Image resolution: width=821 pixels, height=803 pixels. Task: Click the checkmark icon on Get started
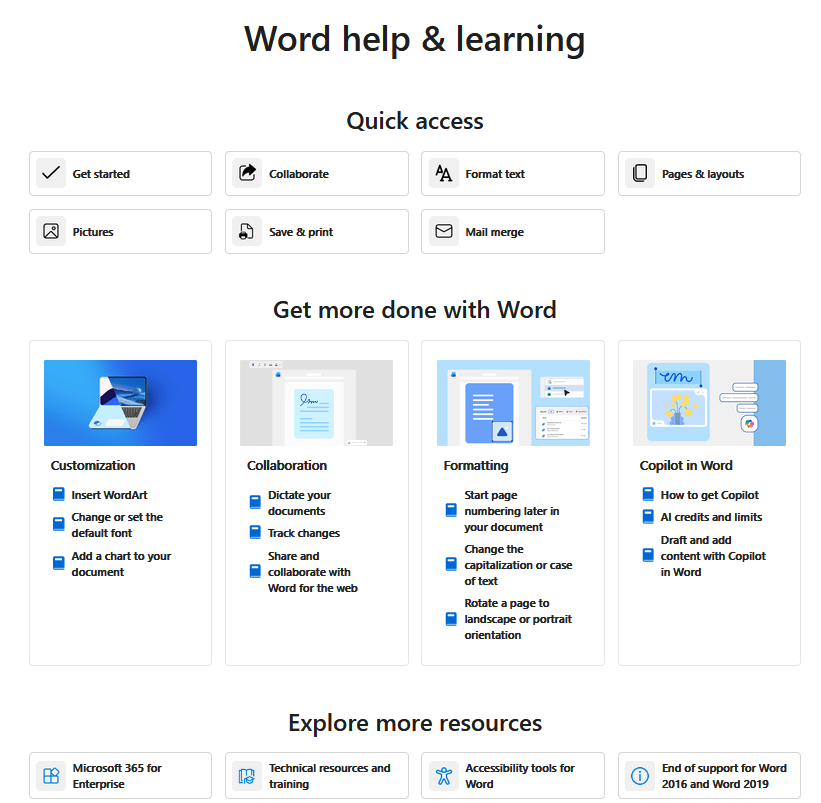(x=51, y=173)
